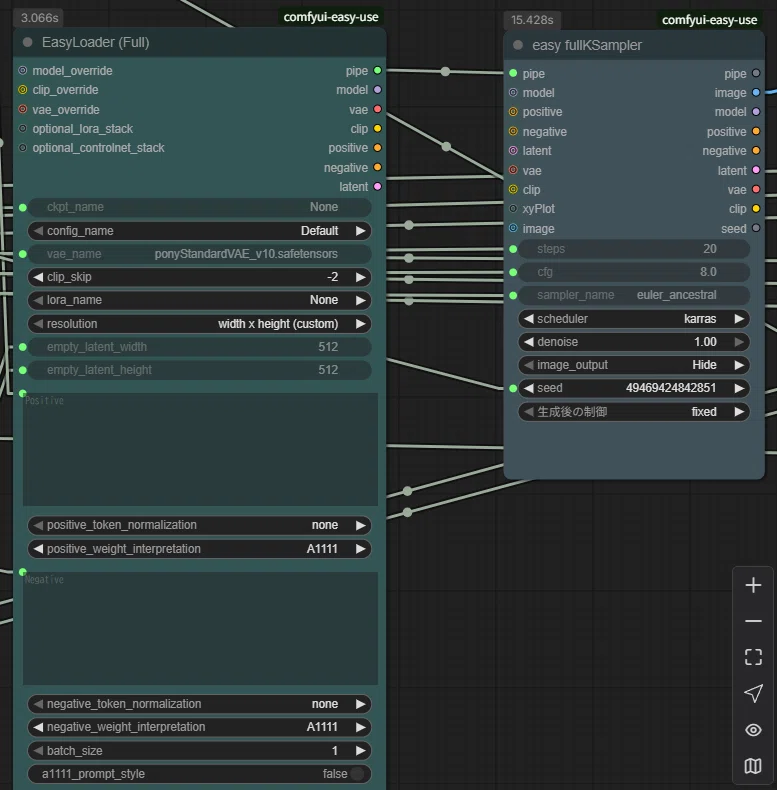Toggle link visibility with the eye icon
Viewport: 777px width, 790px height.
point(753,730)
